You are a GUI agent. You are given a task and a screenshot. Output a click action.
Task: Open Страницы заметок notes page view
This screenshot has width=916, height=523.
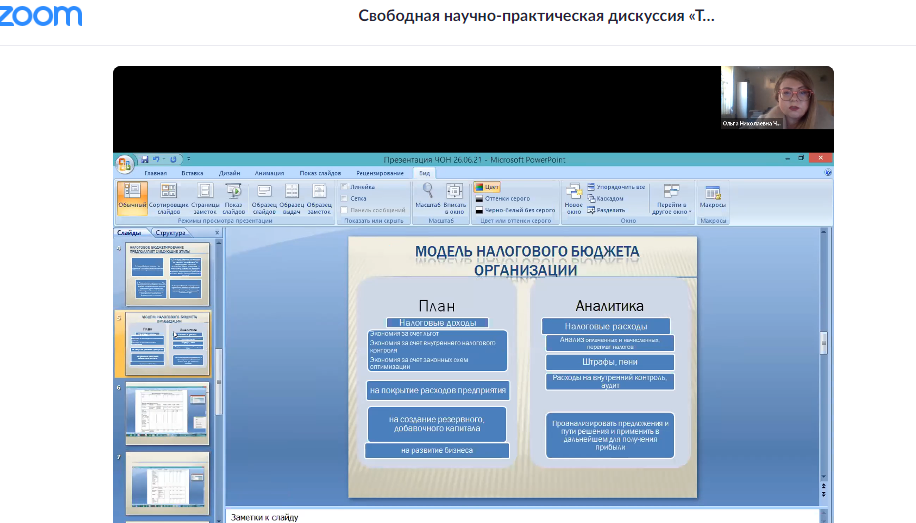click(x=205, y=198)
